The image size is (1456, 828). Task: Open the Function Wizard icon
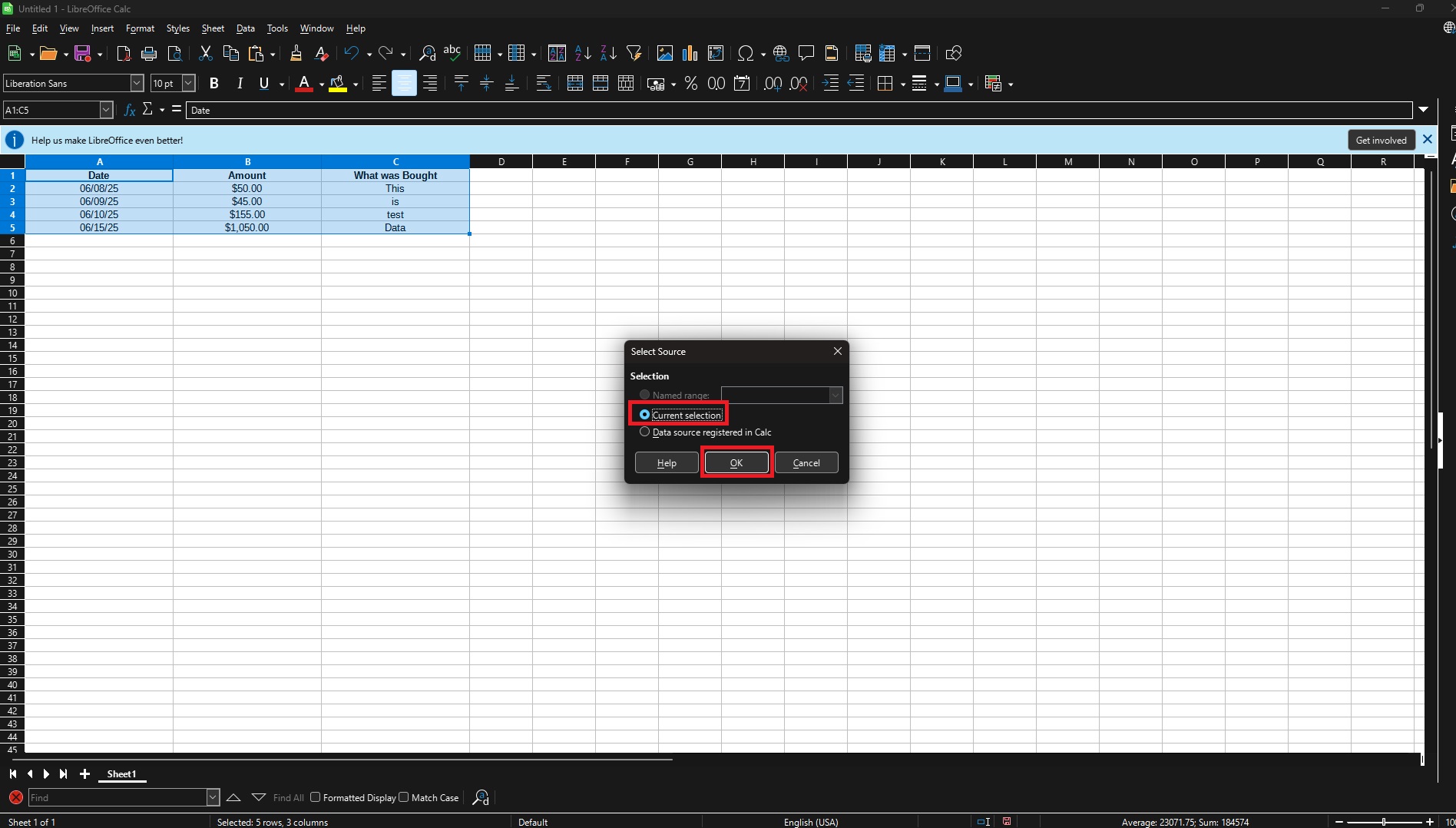click(x=130, y=110)
